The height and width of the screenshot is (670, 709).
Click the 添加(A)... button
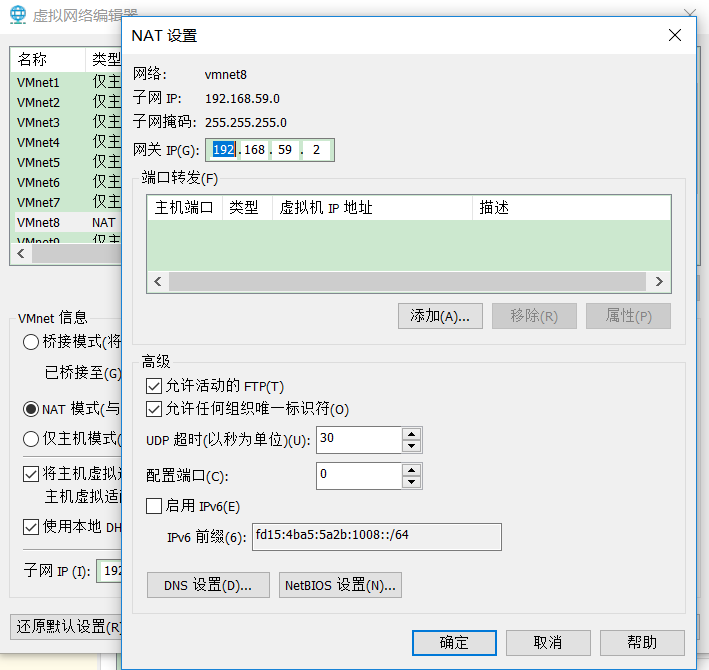(x=440, y=316)
